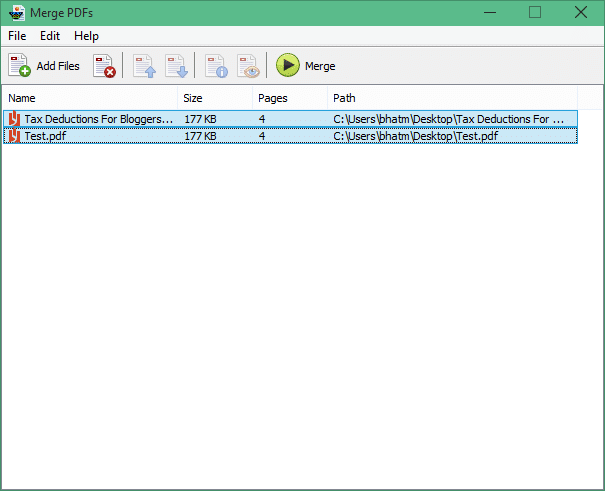Open the Edit menu
Viewport: 605px width, 491px height.
tap(50, 36)
